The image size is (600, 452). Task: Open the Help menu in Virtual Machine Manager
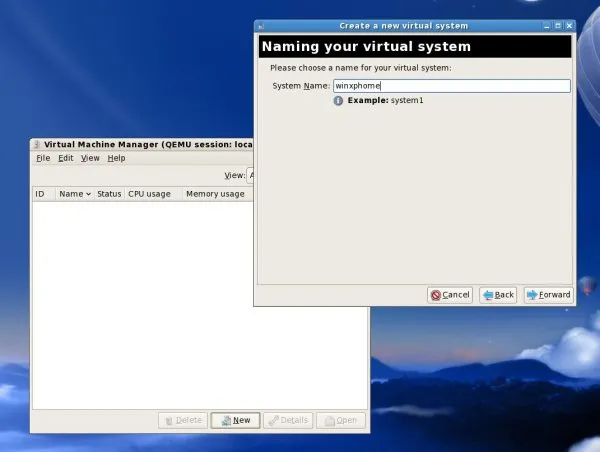(x=116, y=158)
